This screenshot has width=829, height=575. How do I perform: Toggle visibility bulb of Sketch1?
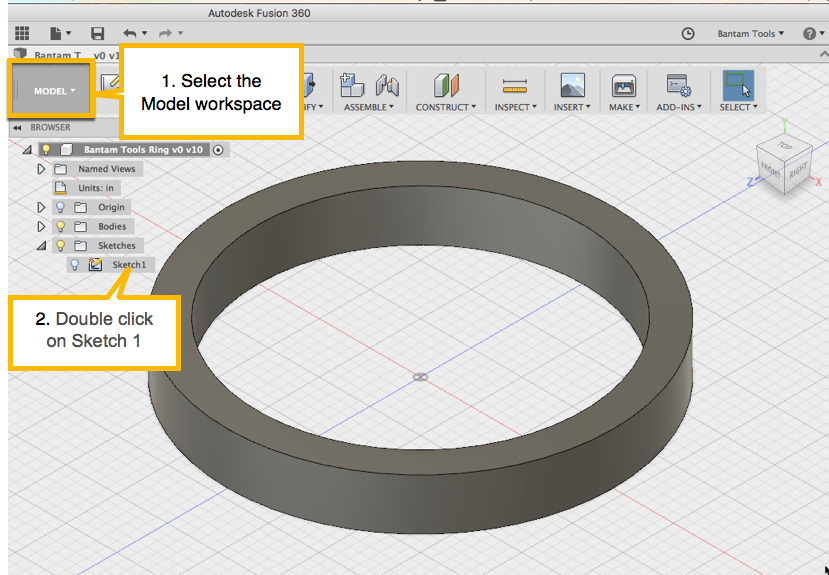tap(75, 264)
